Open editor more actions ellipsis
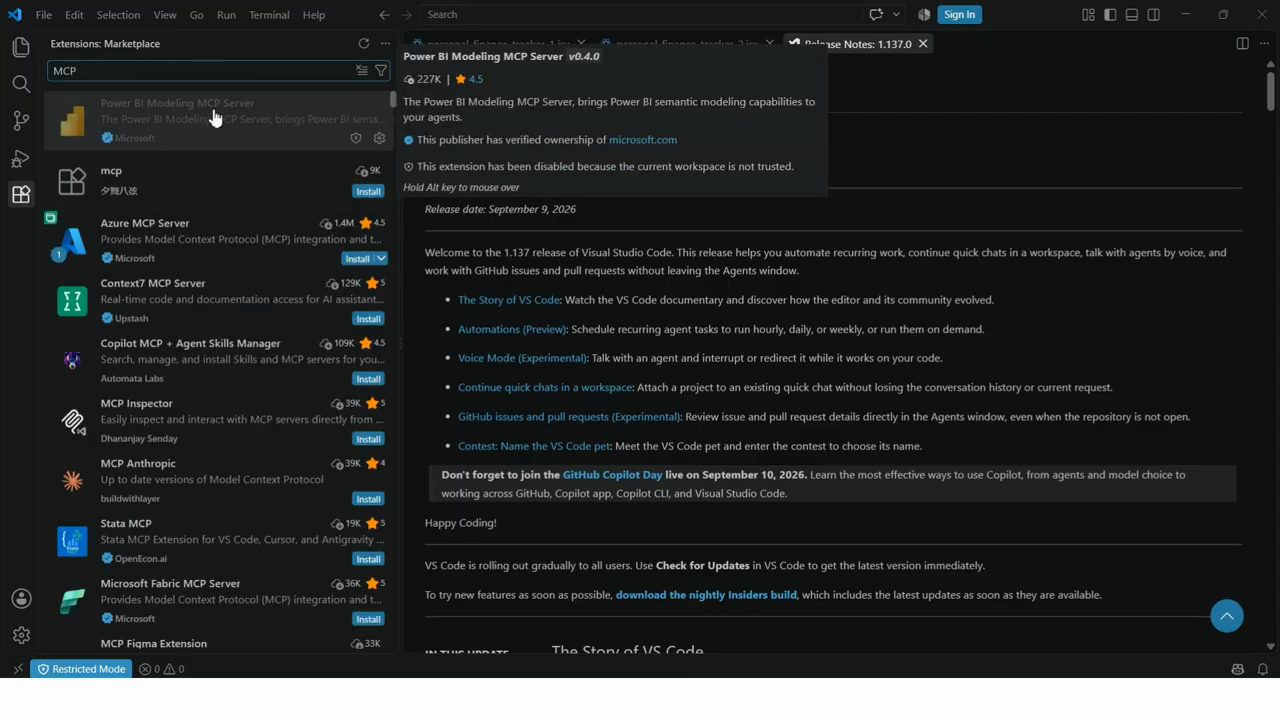The width and height of the screenshot is (1280, 720). [x=1263, y=43]
